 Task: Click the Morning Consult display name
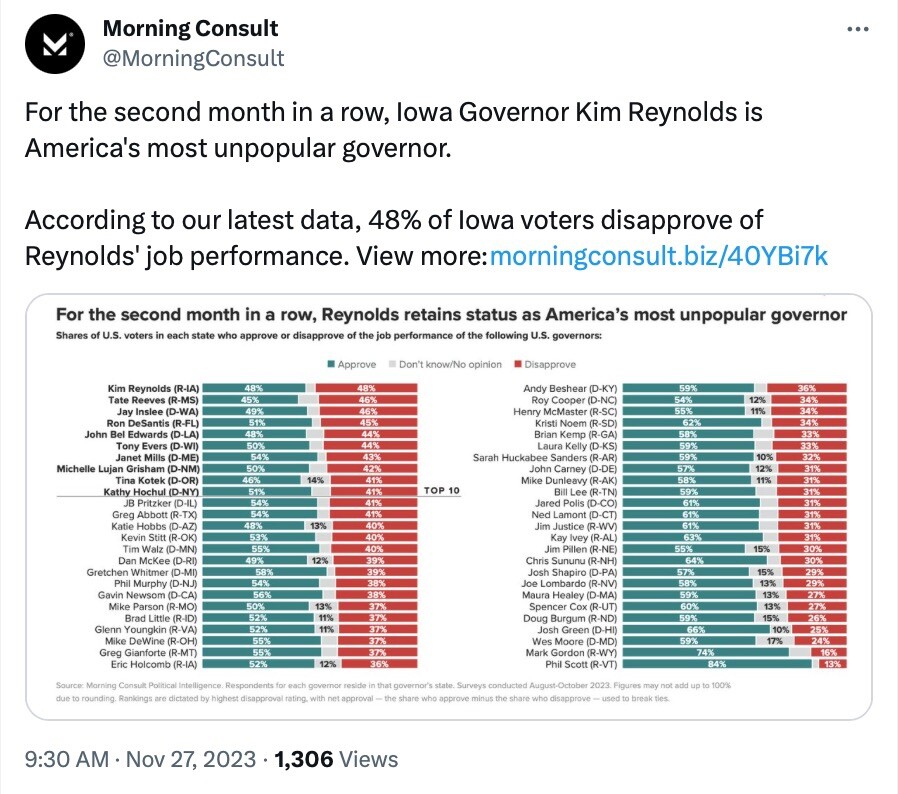[190, 28]
